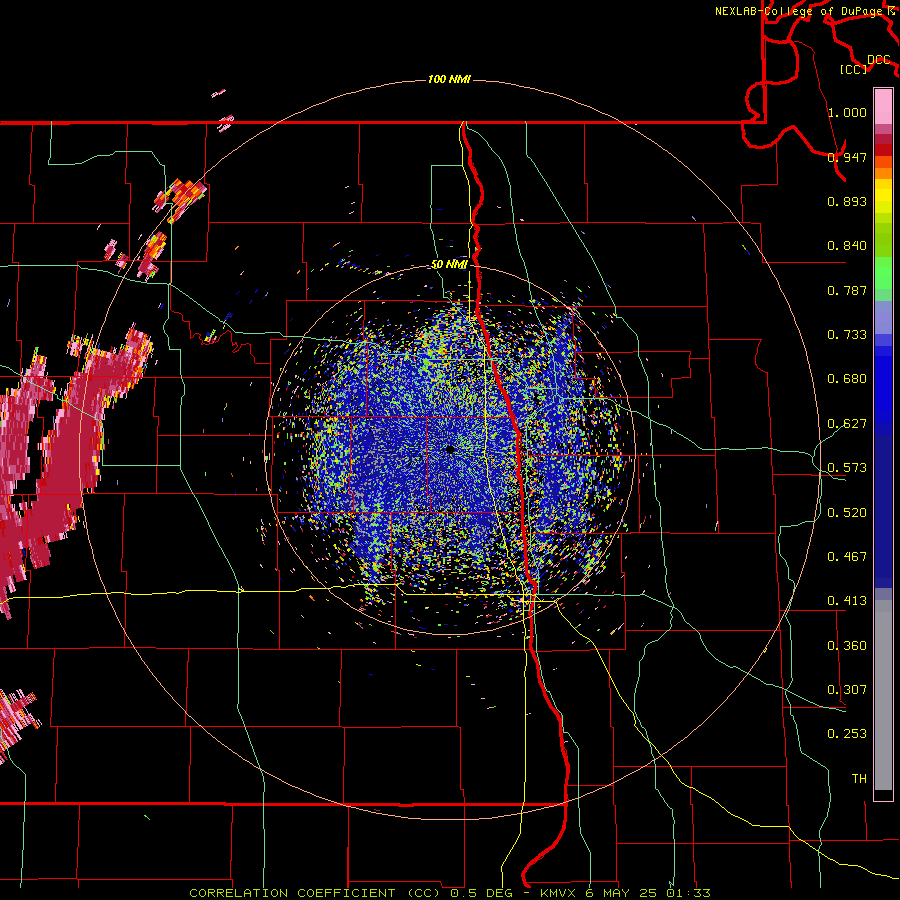This screenshot has width=900, height=900.
Task: Click the 01:33 timestamp
Action: click(689, 893)
